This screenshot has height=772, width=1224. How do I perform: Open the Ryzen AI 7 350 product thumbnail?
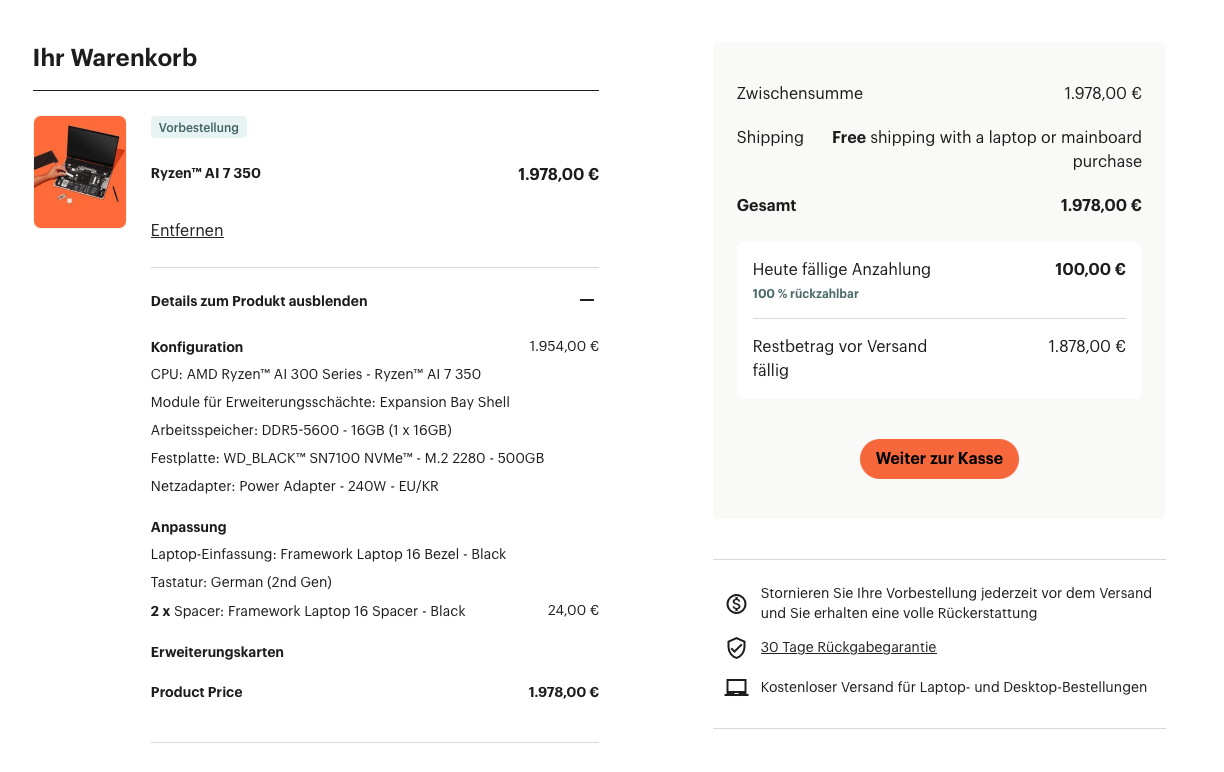pos(80,172)
